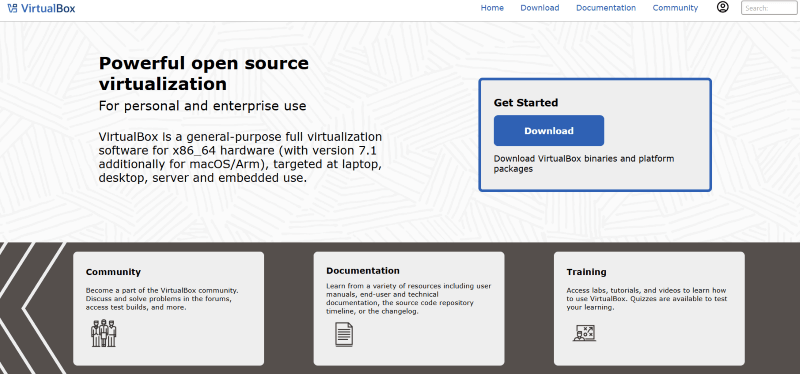Open the Download menu item in header
Viewport: 800px width, 374px height.
540,8
